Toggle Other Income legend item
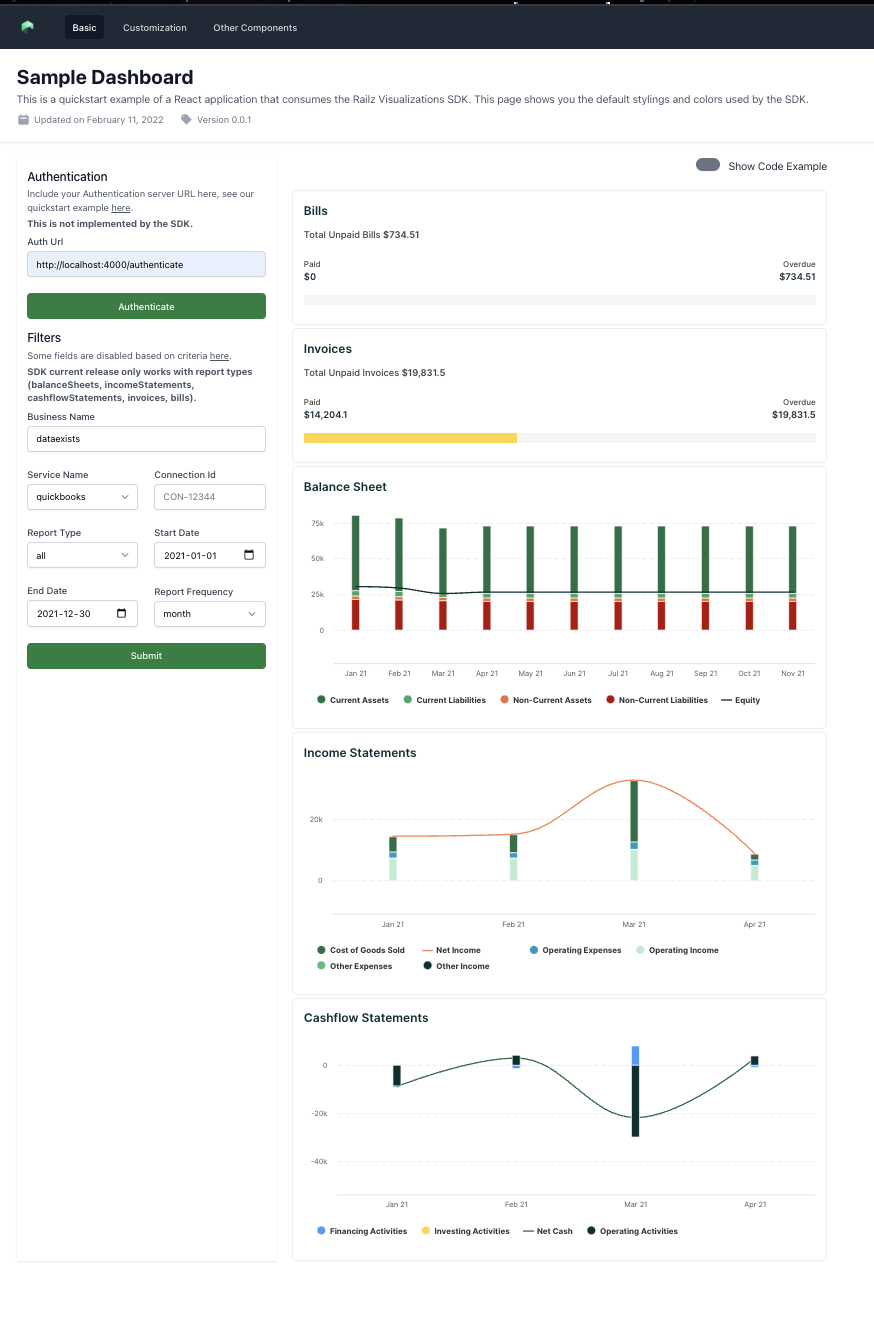The image size is (874, 1318). point(456,966)
